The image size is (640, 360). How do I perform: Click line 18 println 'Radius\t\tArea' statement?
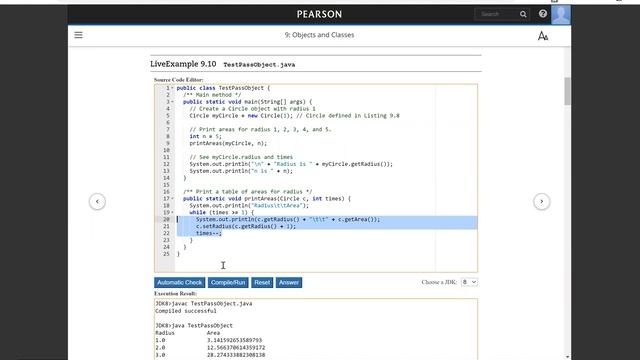(249, 206)
